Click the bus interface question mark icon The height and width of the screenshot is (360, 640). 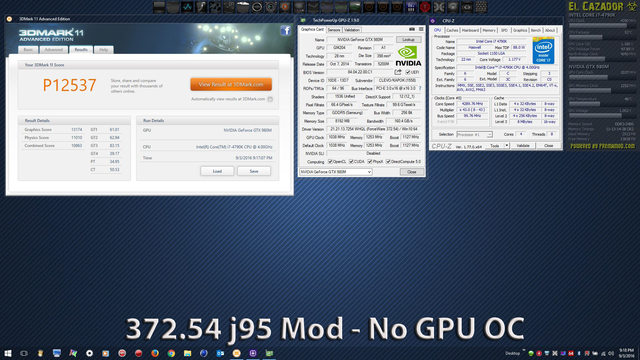(420, 88)
